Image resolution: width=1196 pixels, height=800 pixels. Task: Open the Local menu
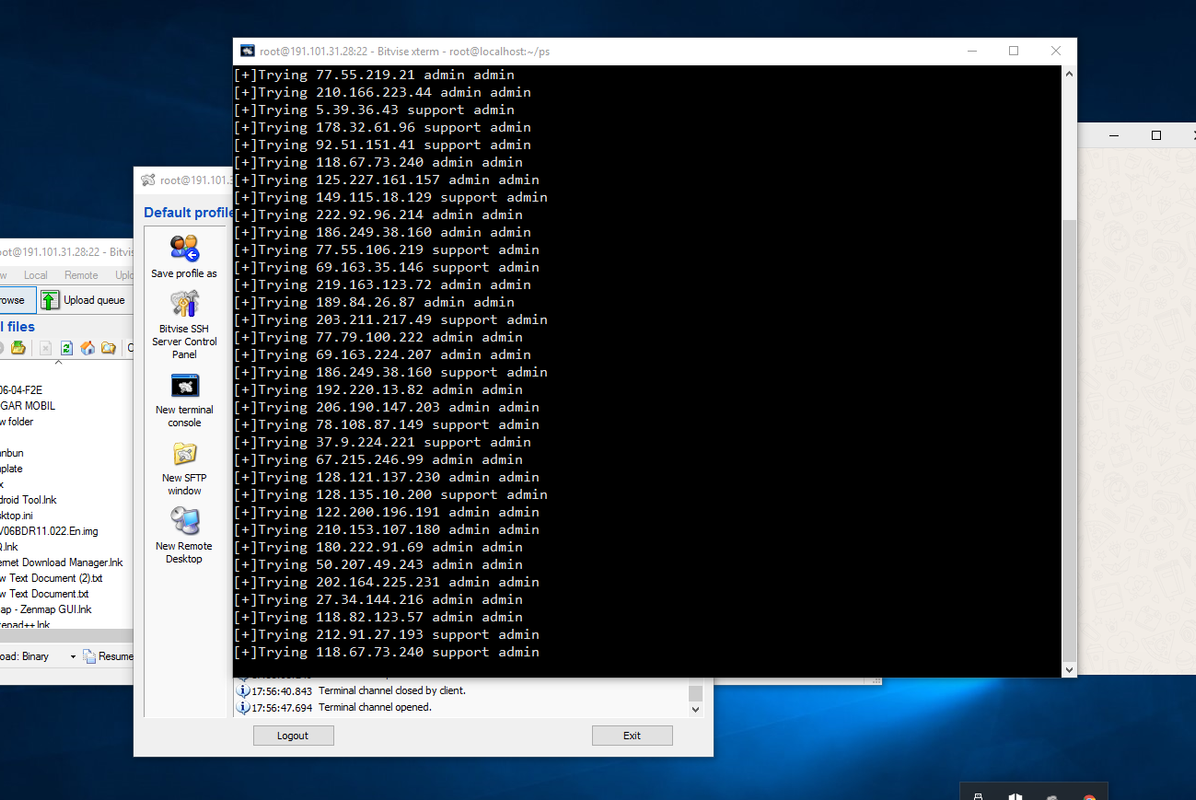tap(35, 274)
